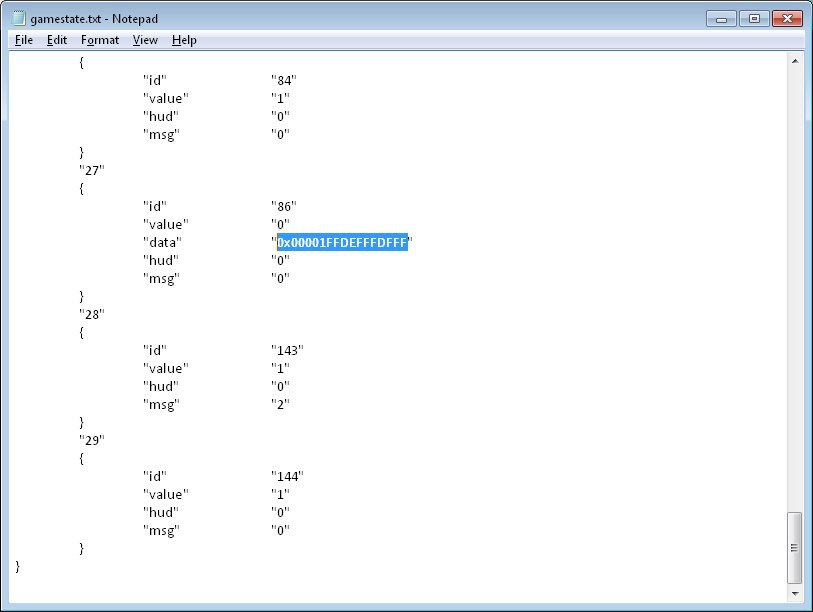Viewport: 813px width, 612px height.
Task: Click the scroll down arrow
Action: tap(795, 593)
